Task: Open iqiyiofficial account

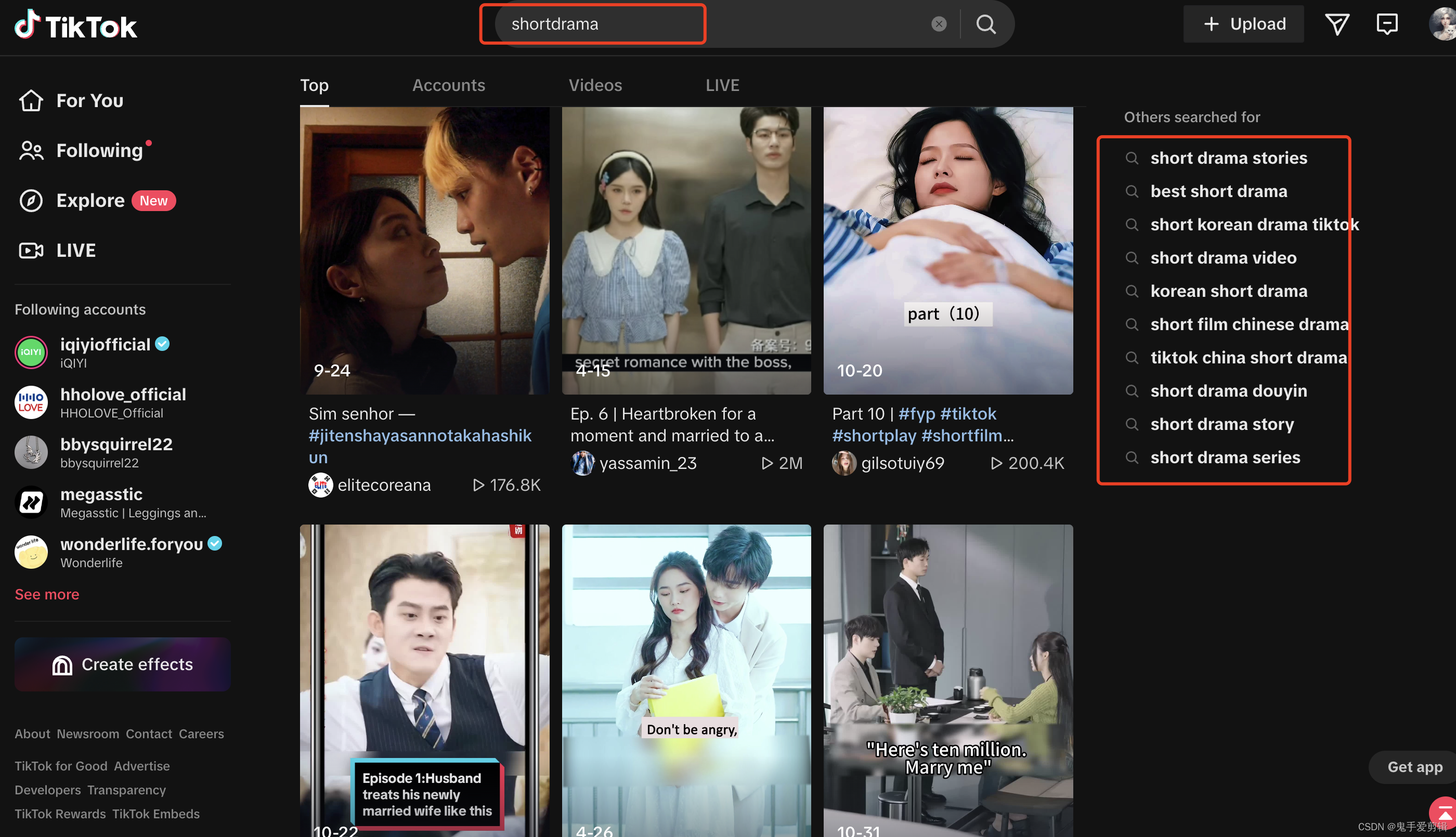Action: (105, 345)
